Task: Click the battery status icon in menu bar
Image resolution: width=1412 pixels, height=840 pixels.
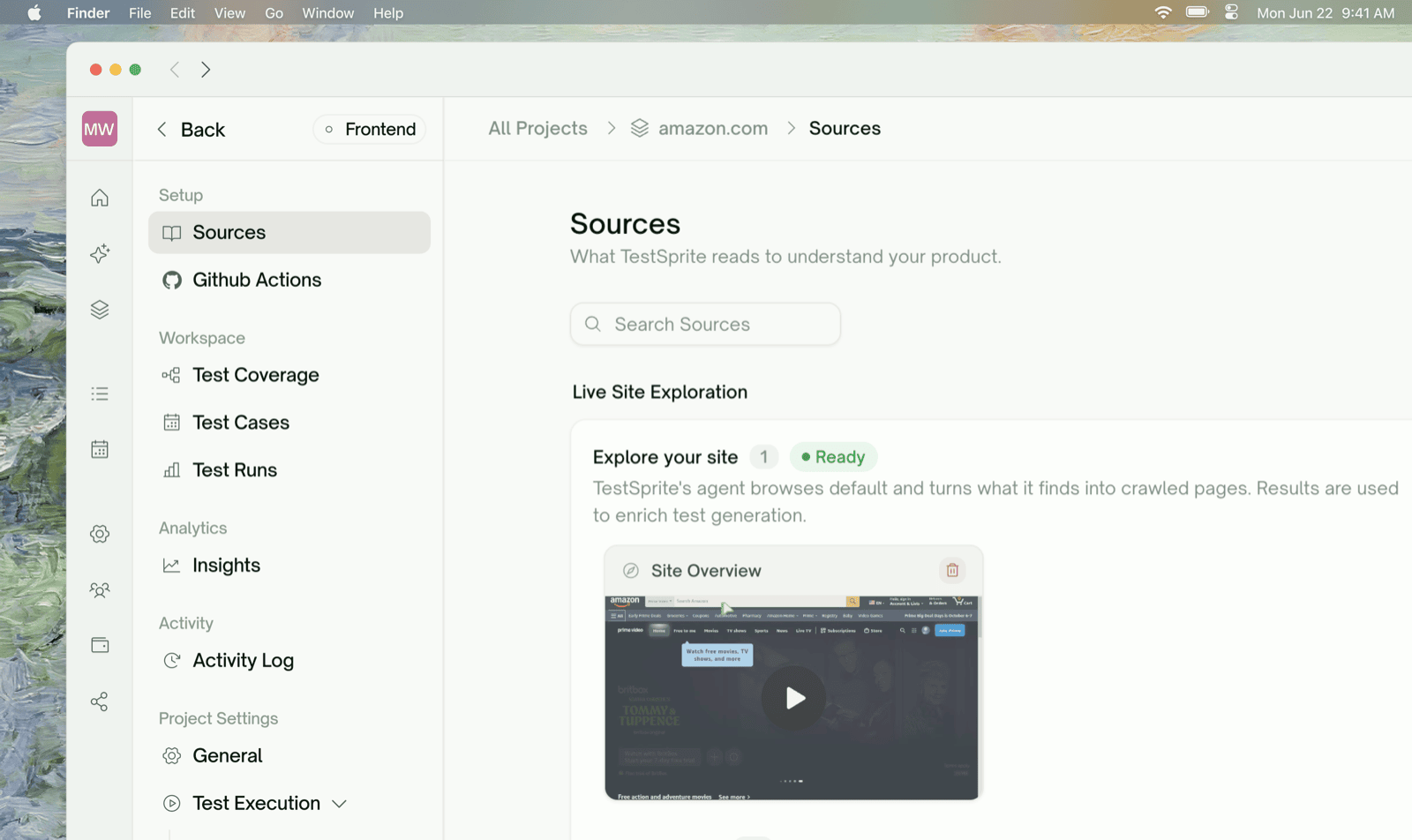Action: pos(1198,12)
